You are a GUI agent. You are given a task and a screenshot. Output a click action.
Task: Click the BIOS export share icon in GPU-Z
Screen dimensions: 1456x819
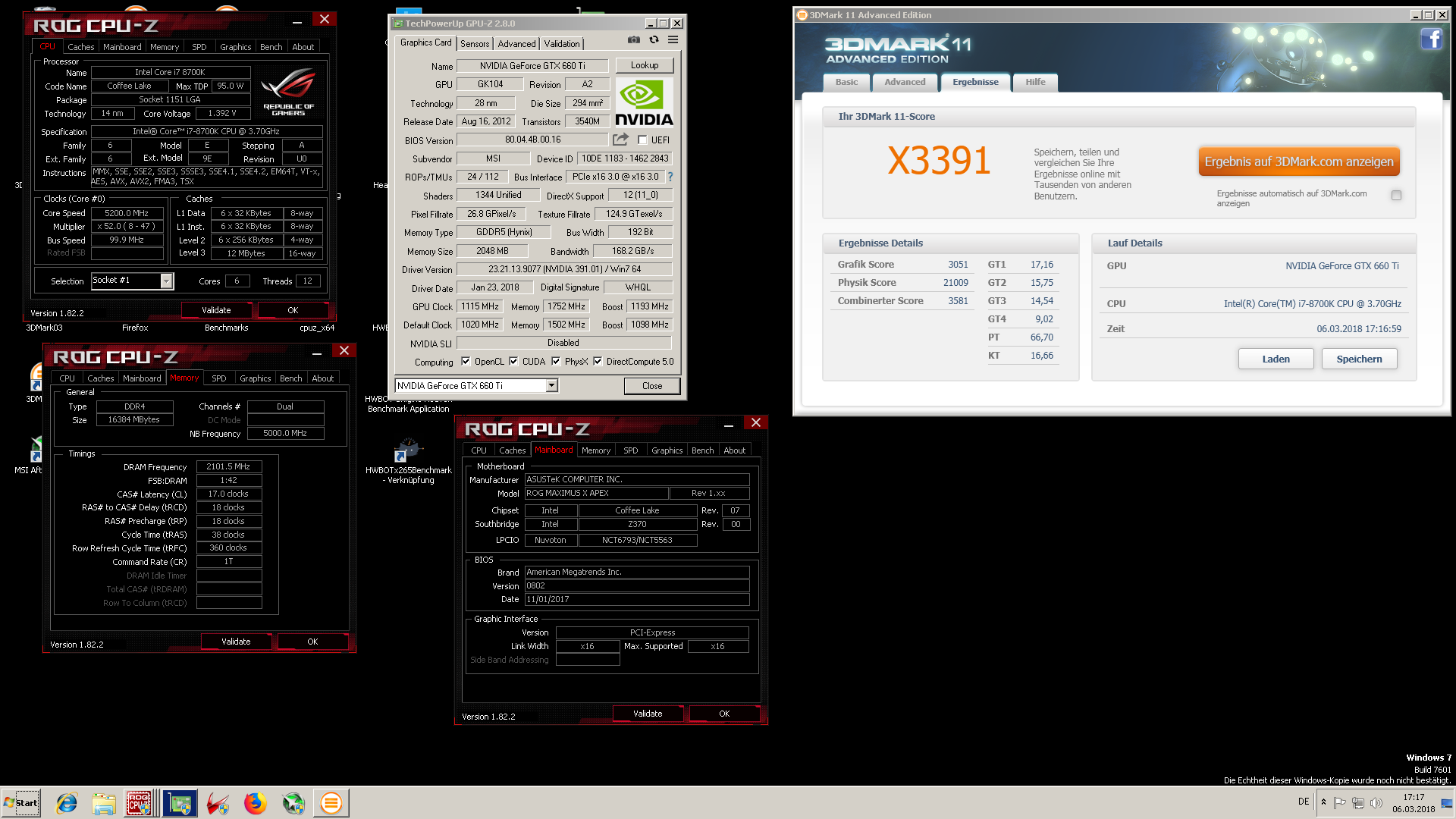pyautogui.click(x=621, y=140)
